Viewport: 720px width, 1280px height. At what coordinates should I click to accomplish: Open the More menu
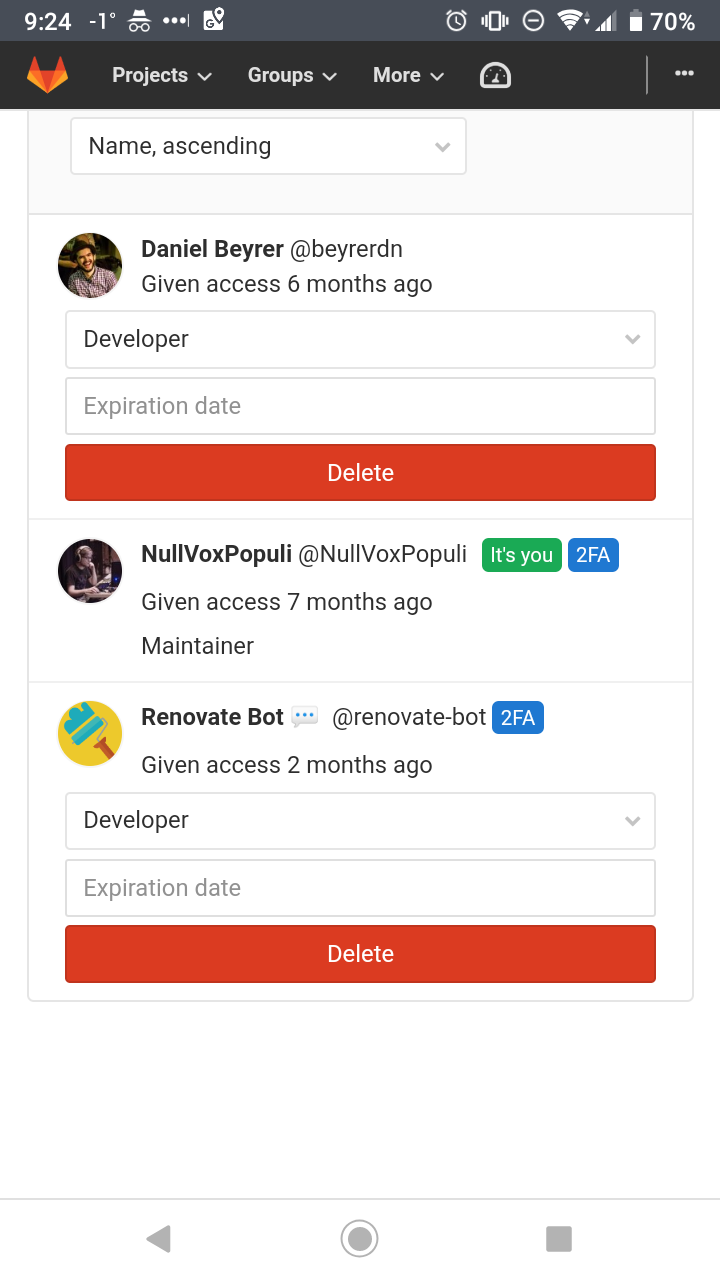(x=408, y=74)
